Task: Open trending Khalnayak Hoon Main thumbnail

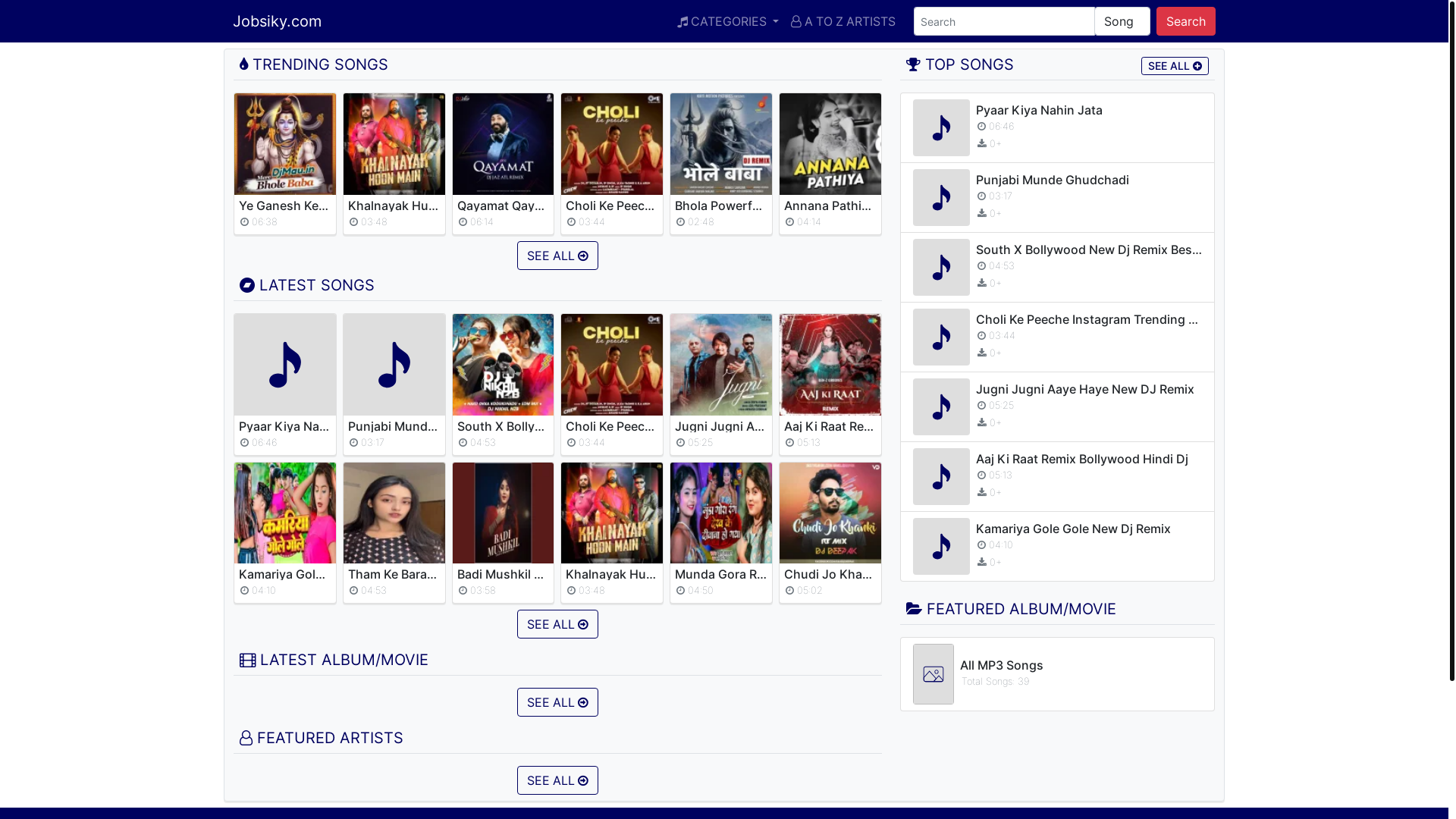Action: pyautogui.click(x=394, y=144)
